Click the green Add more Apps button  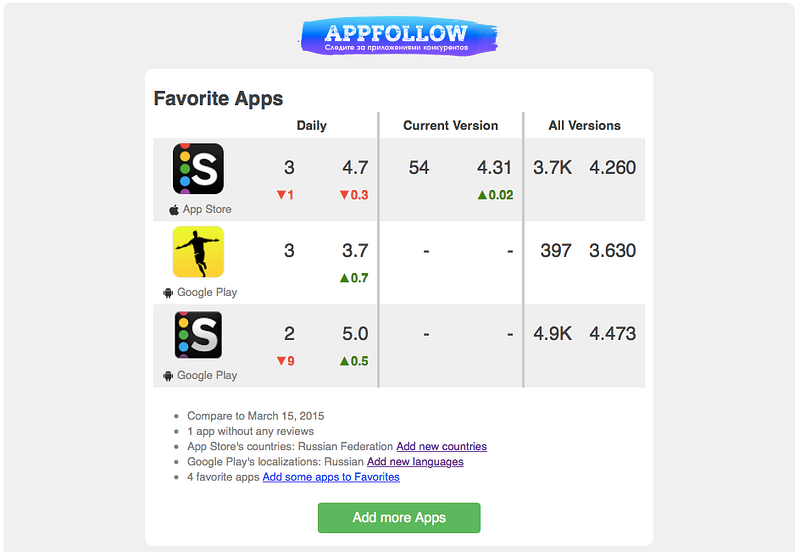click(399, 518)
